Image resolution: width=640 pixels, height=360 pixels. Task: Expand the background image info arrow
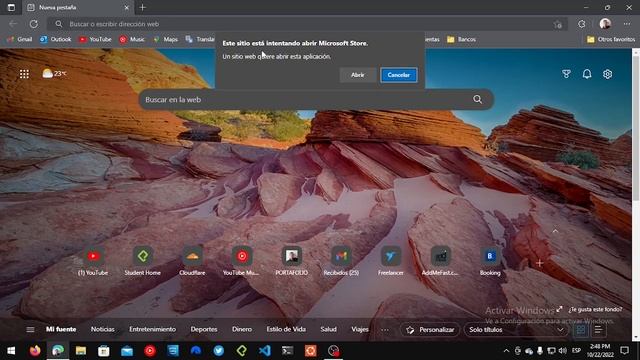[x=559, y=309]
